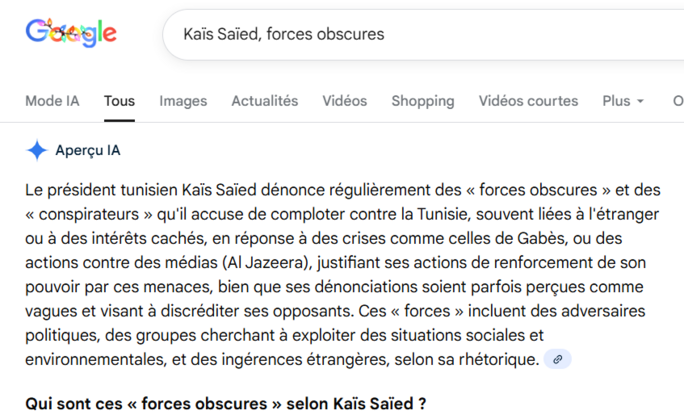This screenshot has width=684, height=419.
Task: Select the Tous tab
Action: point(119,101)
